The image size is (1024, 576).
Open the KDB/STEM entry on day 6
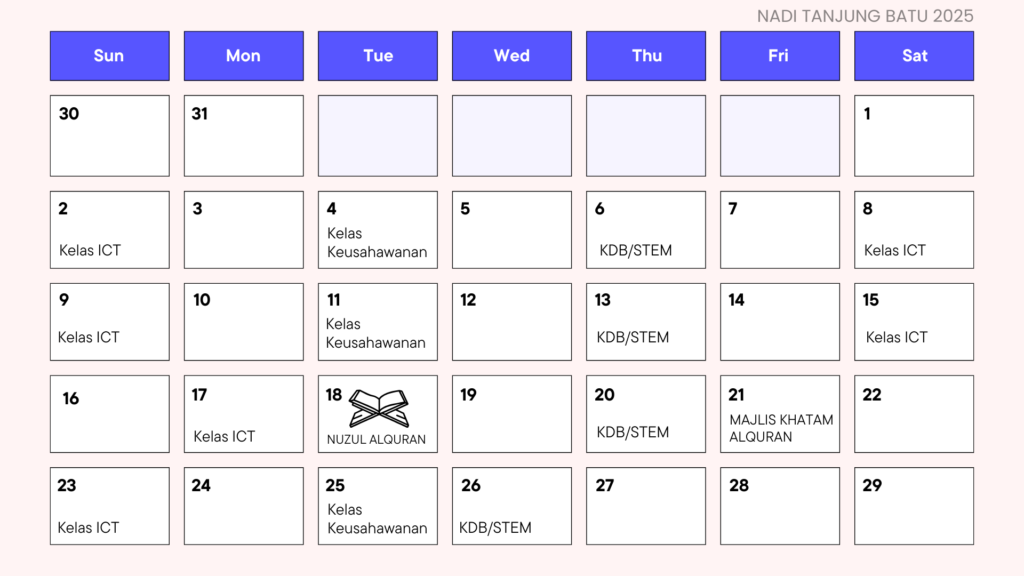click(635, 250)
